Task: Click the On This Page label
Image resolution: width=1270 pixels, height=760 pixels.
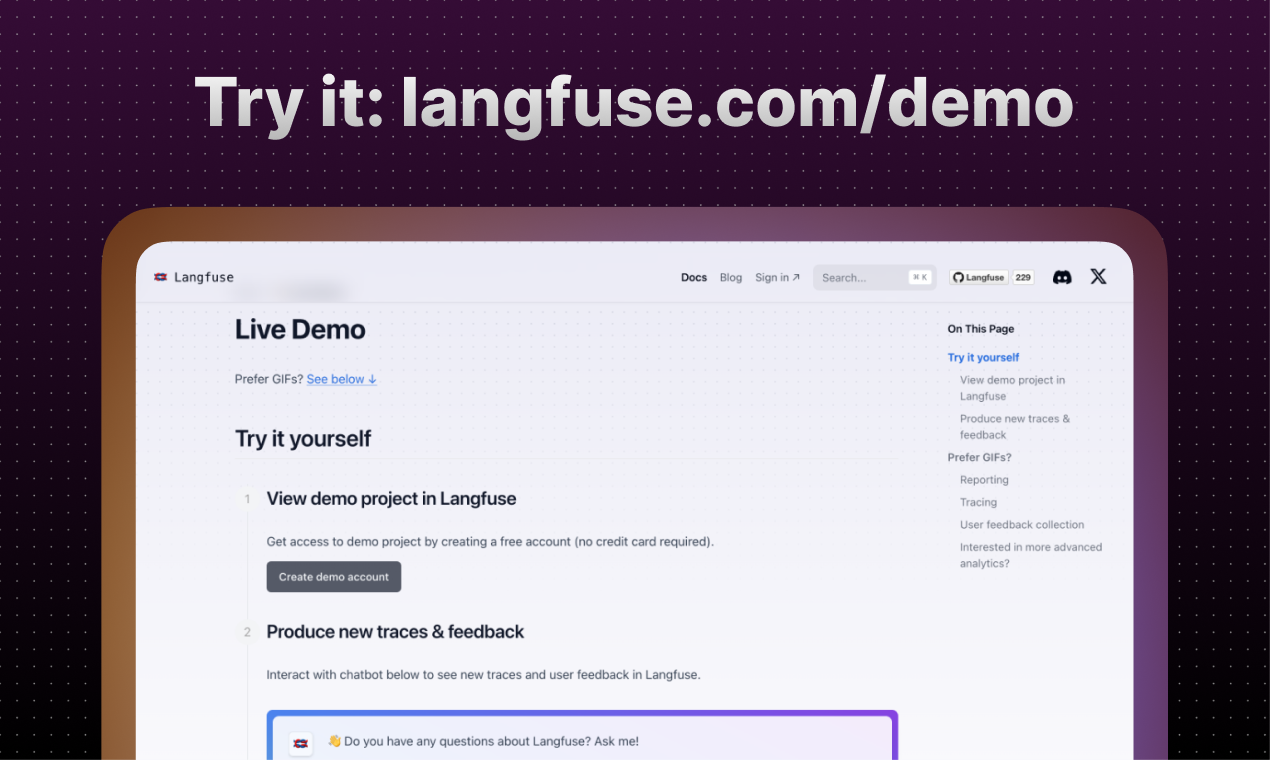Action: point(980,329)
